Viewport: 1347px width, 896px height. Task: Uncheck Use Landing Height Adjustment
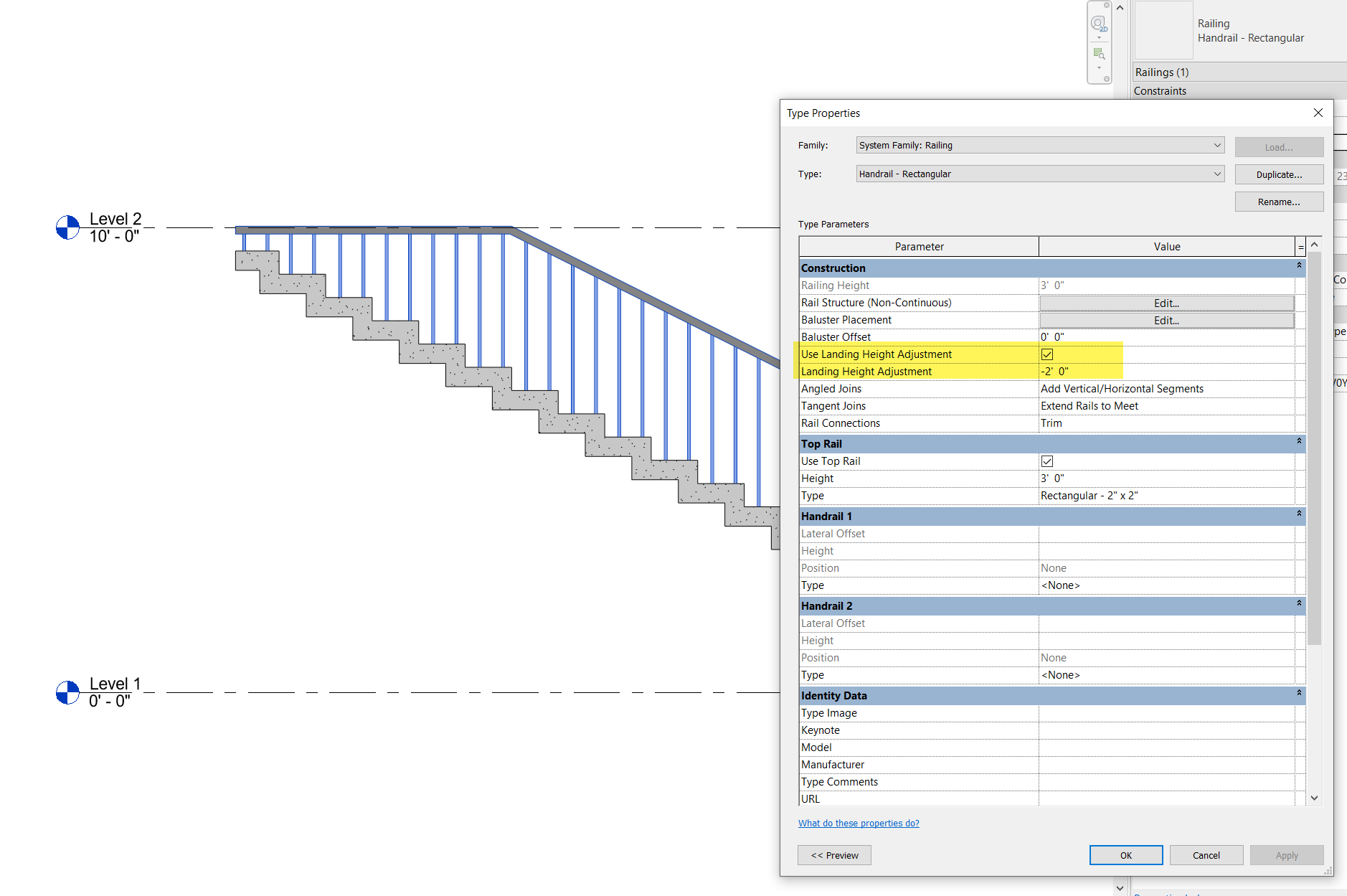[x=1048, y=354]
